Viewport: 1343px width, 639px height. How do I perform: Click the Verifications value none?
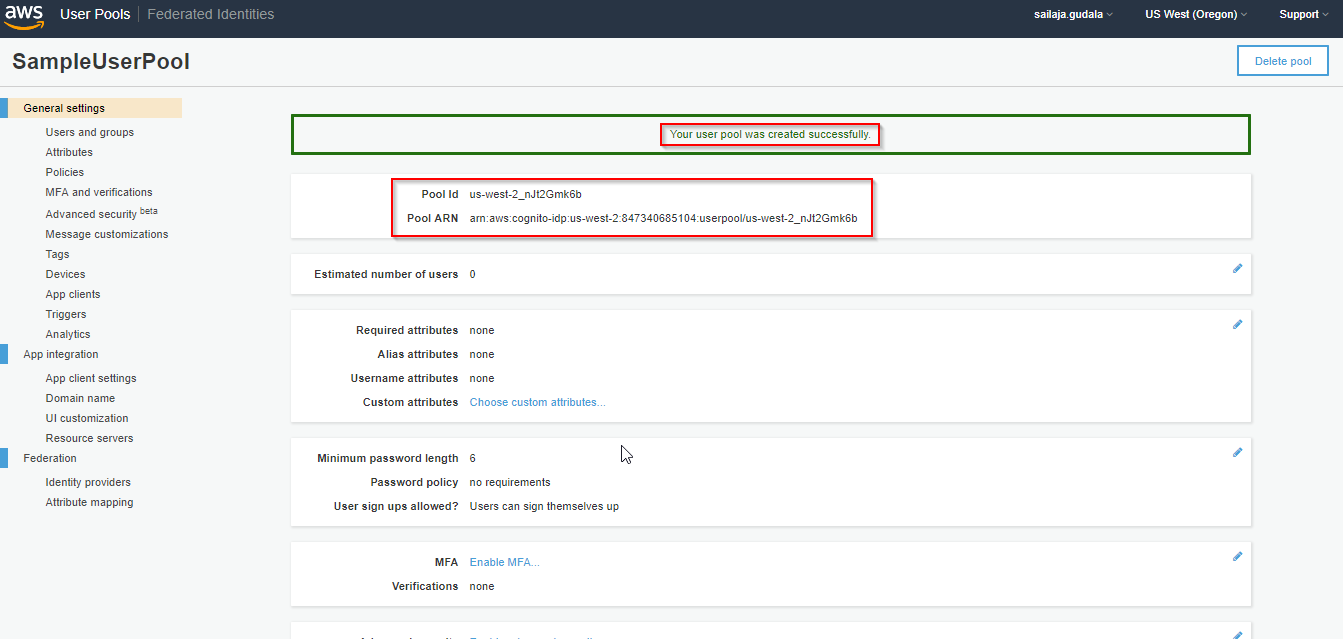tap(482, 586)
